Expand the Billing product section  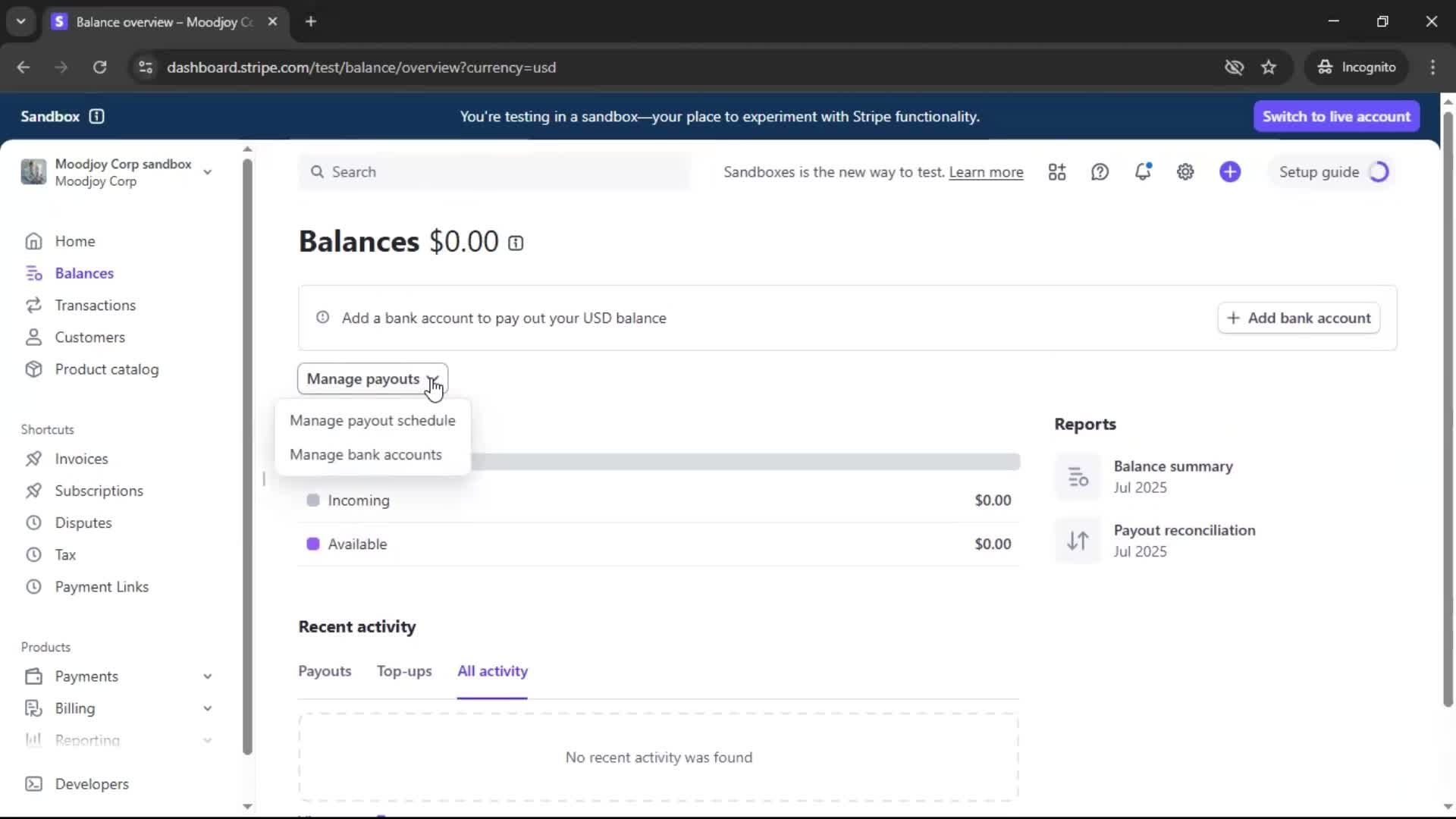tap(207, 708)
